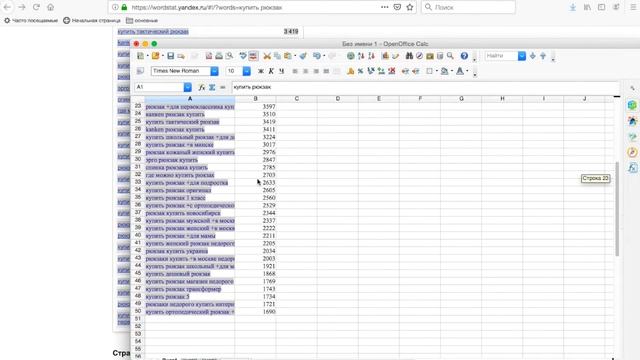Insert a chart
This screenshot has width=640, height=360.
pos(385,56)
